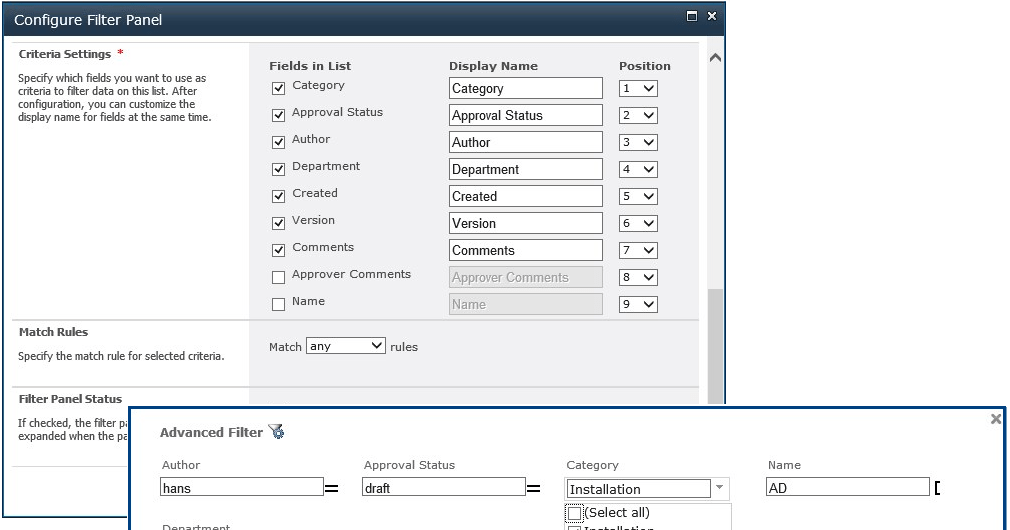
Task: Close the Configure Filter Panel dialog
Action: click(x=712, y=16)
